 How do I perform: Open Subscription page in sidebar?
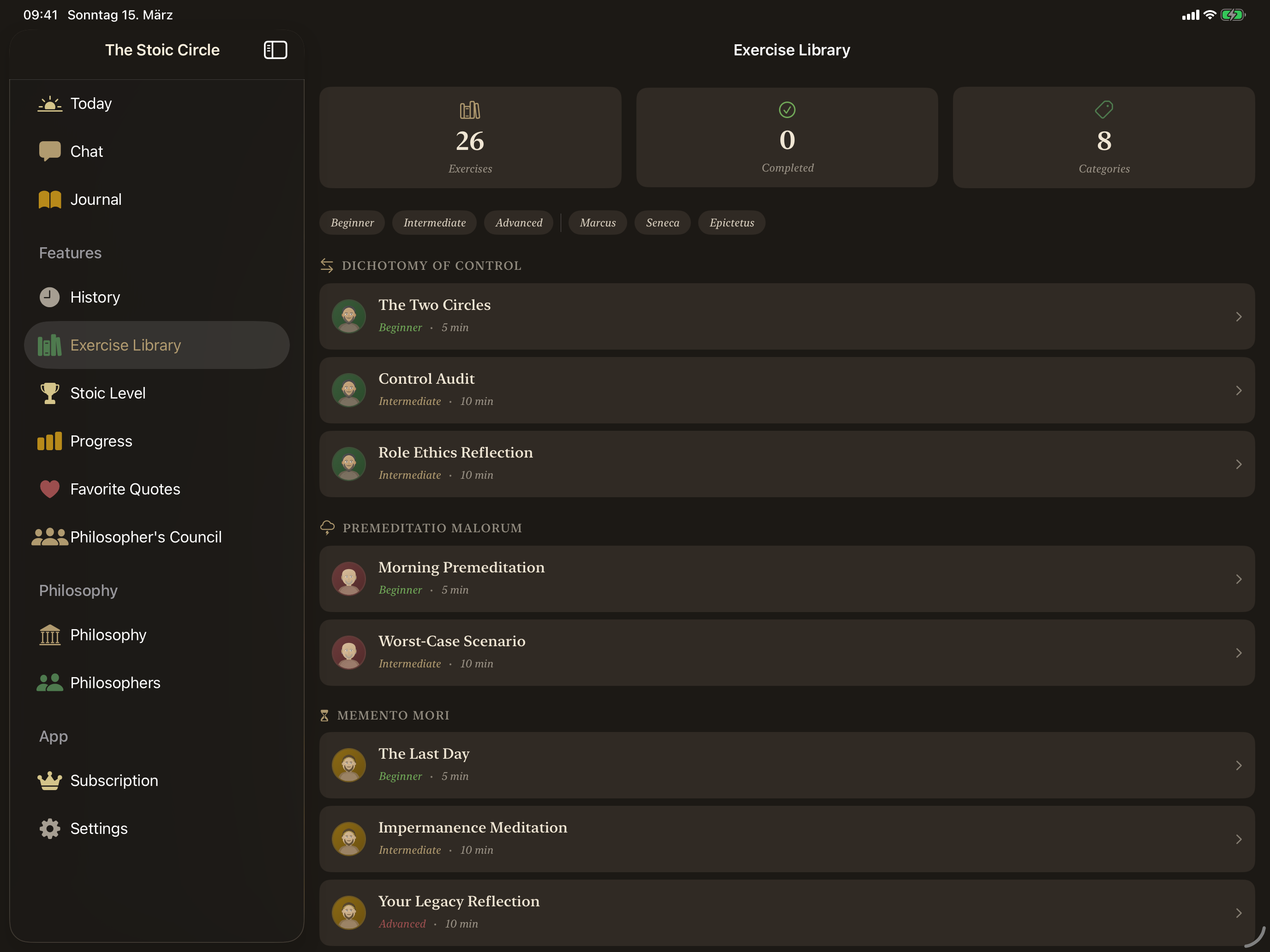(157, 781)
